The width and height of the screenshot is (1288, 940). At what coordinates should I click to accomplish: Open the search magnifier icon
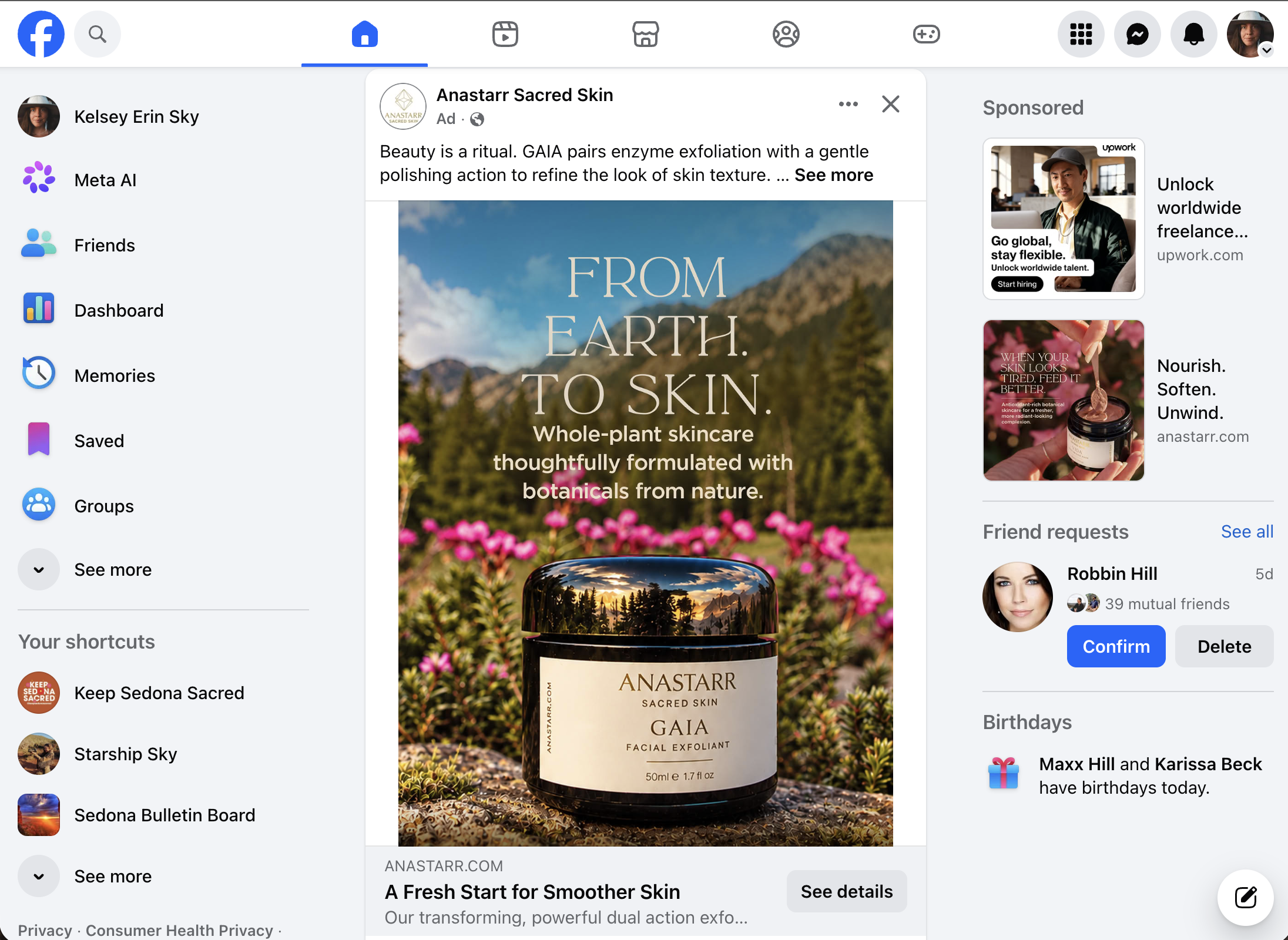(x=98, y=34)
